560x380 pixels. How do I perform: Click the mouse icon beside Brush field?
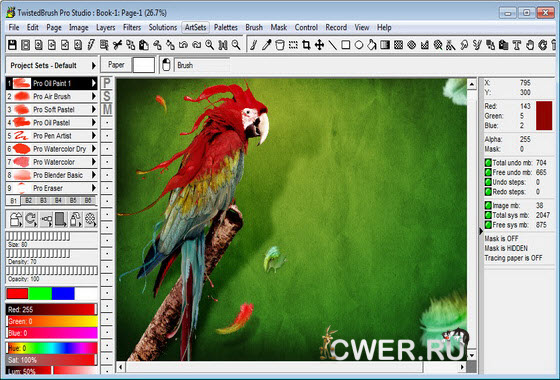coord(166,65)
